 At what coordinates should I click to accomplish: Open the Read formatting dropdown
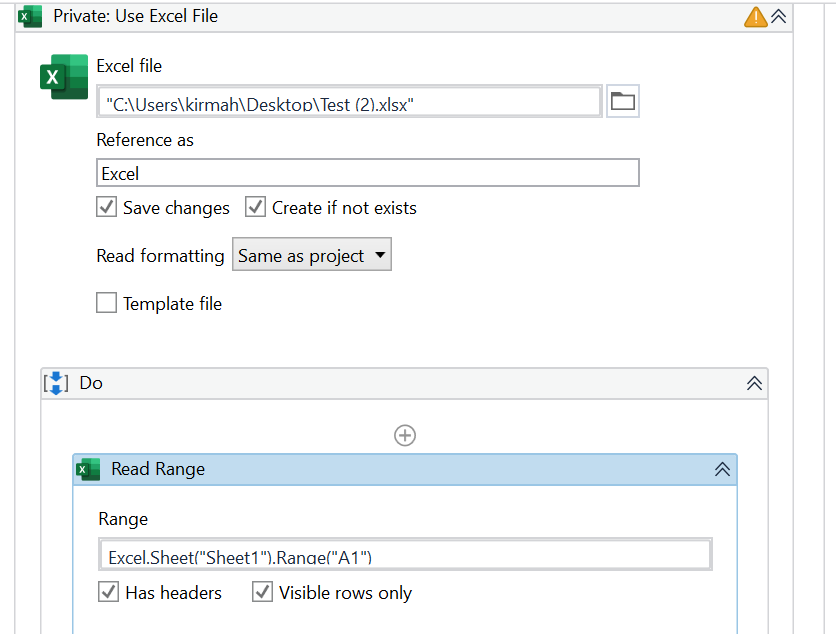click(x=311, y=255)
